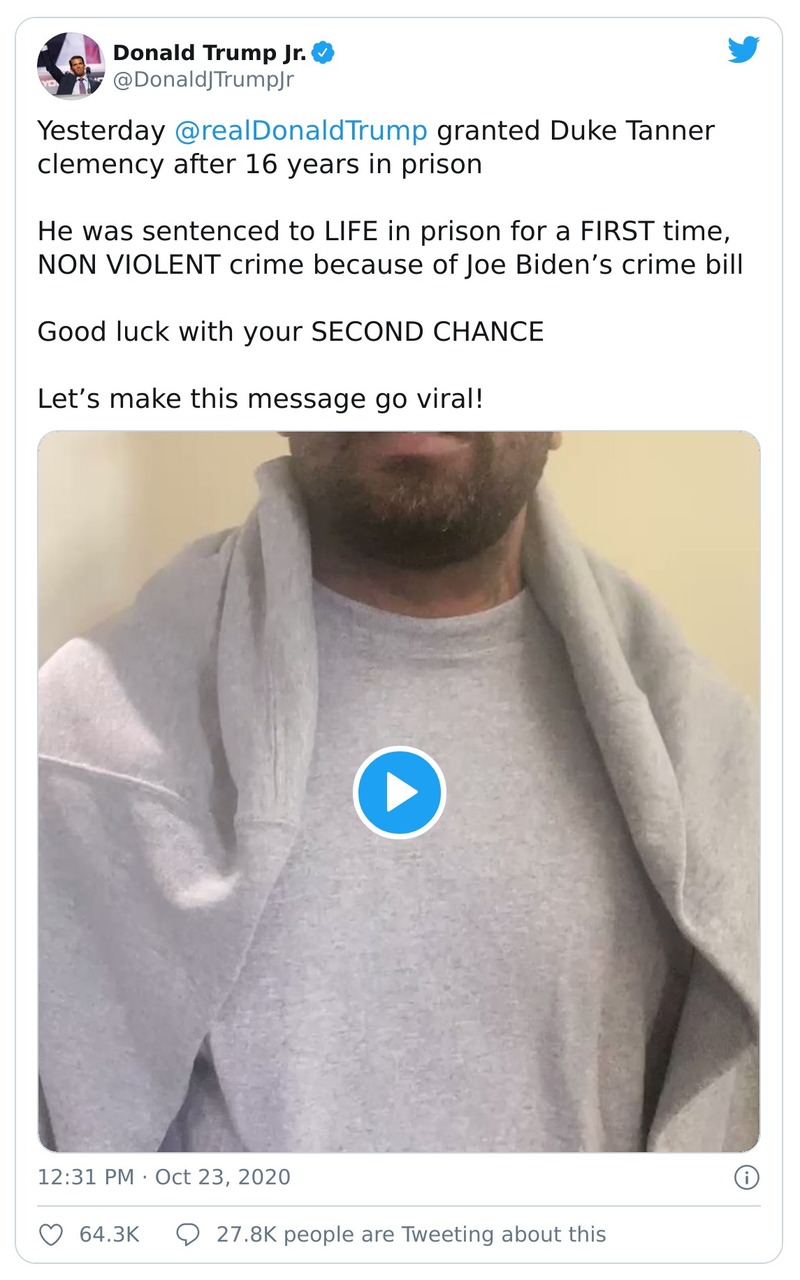The height and width of the screenshot is (1280, 800).
Task: Click the verified badge next to Donald Trump Jr.
Action: coord(321,54)
